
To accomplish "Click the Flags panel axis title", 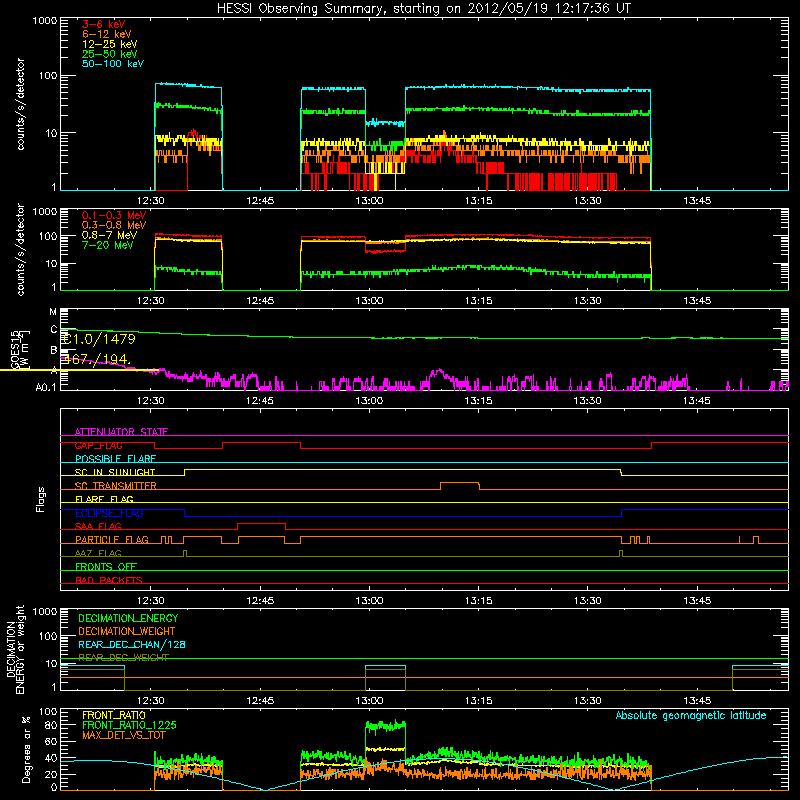I will click(x=41, y=499).
